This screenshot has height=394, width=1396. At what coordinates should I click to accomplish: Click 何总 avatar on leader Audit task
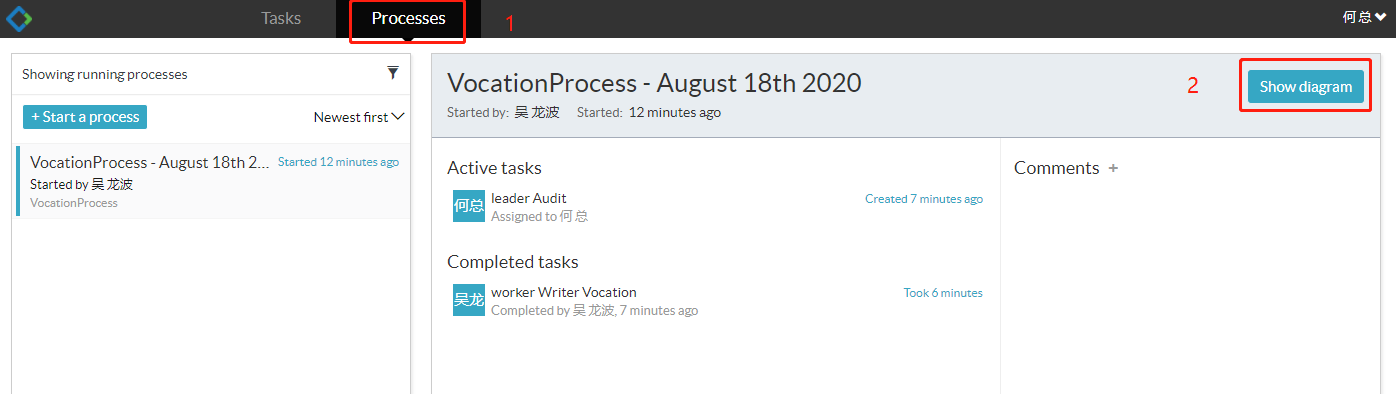pyautogui.click(x=469, y=206)
